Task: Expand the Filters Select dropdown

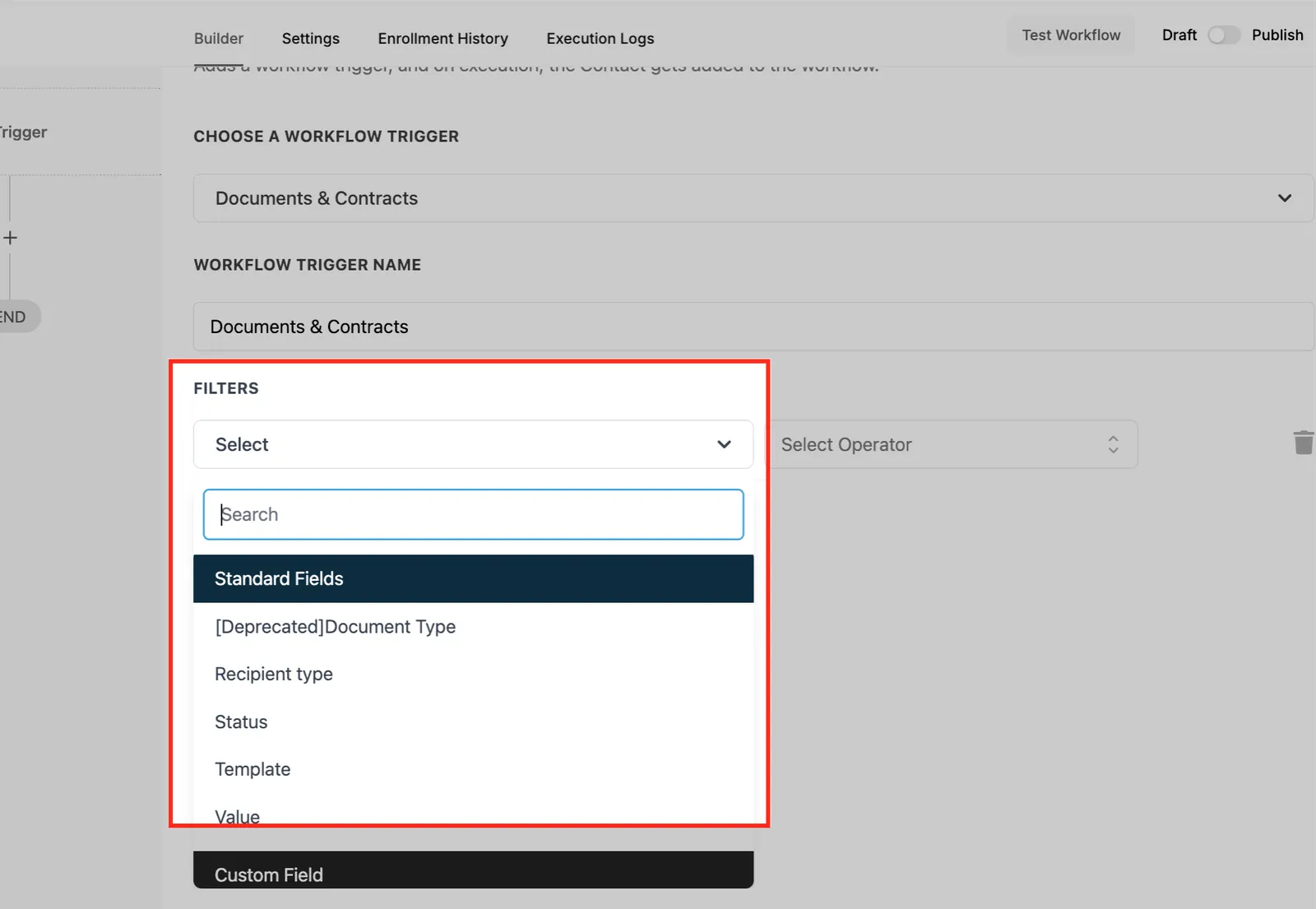Action: (473, 444)
